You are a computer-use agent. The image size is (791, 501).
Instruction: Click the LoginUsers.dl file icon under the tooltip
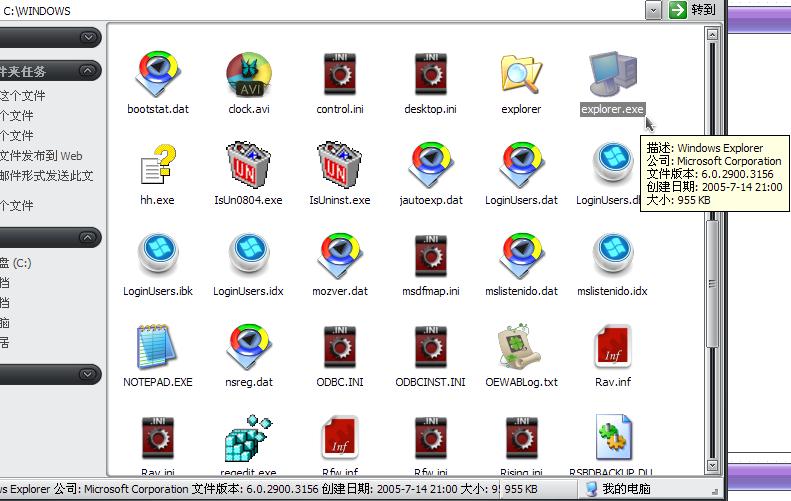click(612, 163)
